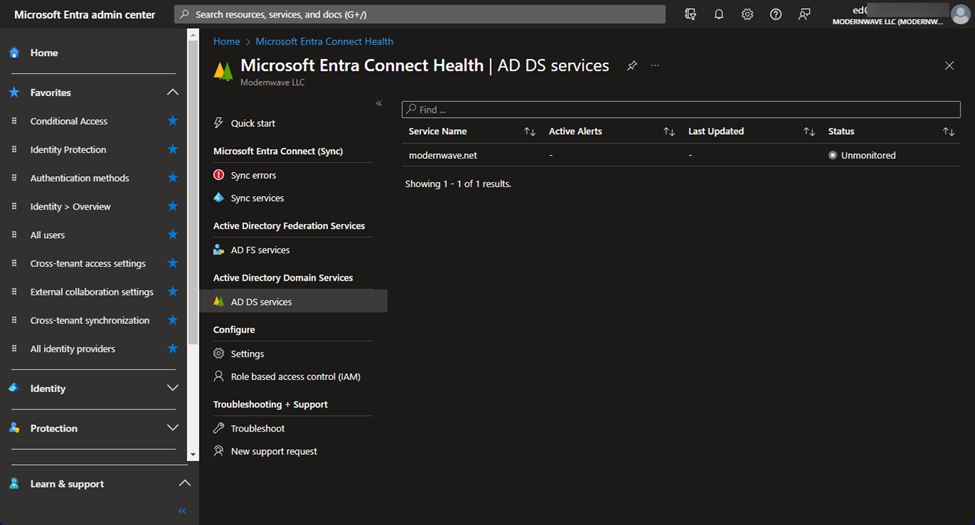Unfavorite All users star
Screen dimensions: 975x525
173,235
